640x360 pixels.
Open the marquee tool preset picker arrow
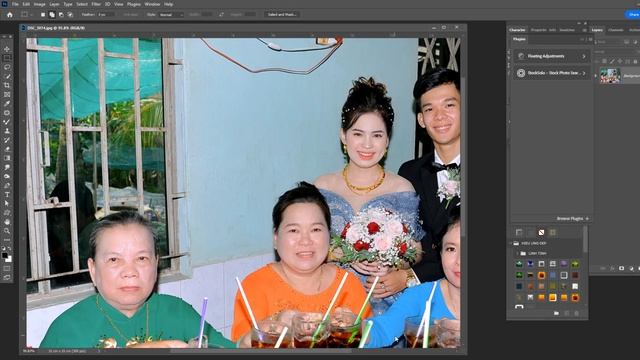click(31, 14)
